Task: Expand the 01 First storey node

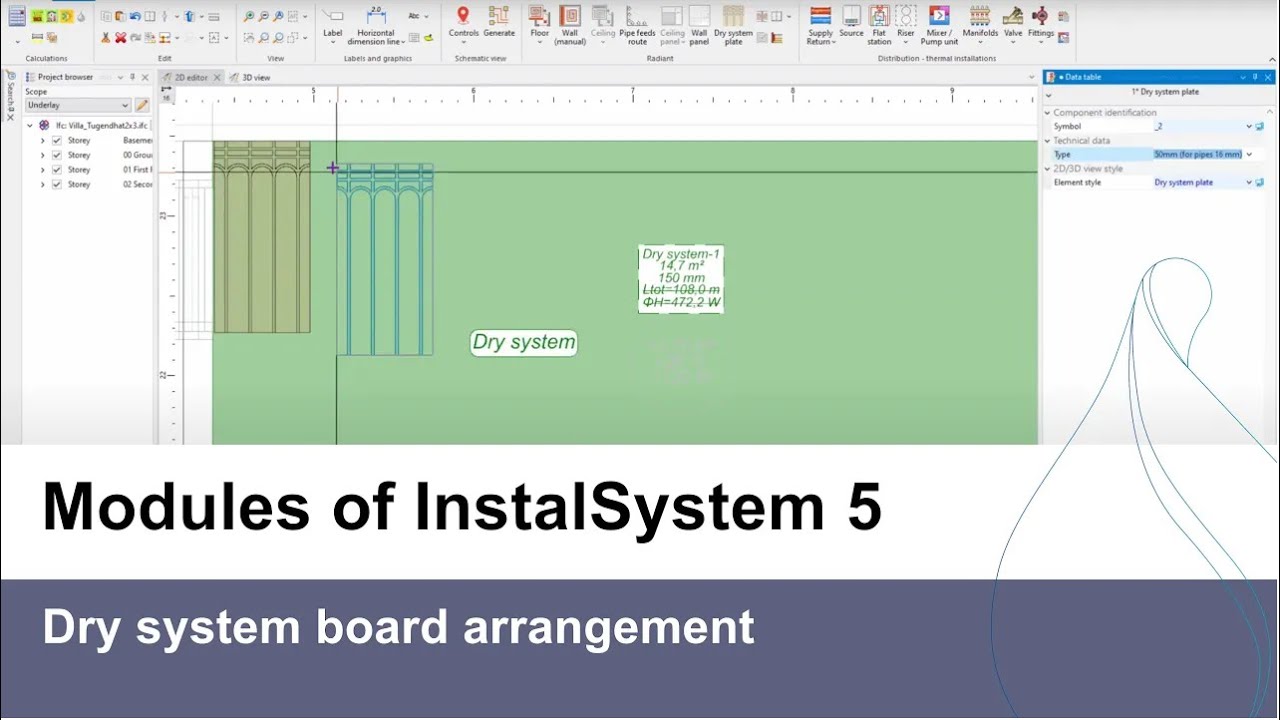Action: [x=42, y=170]
